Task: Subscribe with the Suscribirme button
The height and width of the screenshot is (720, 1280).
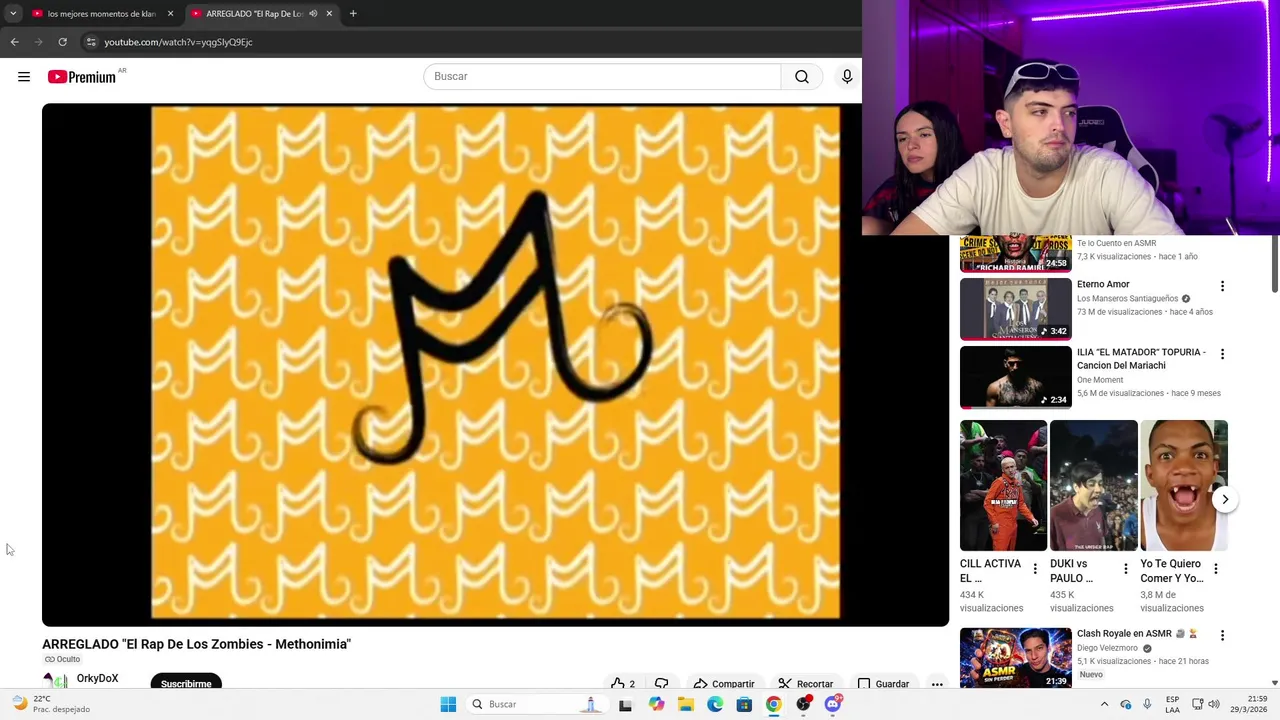Action: [x=186, y=683]
